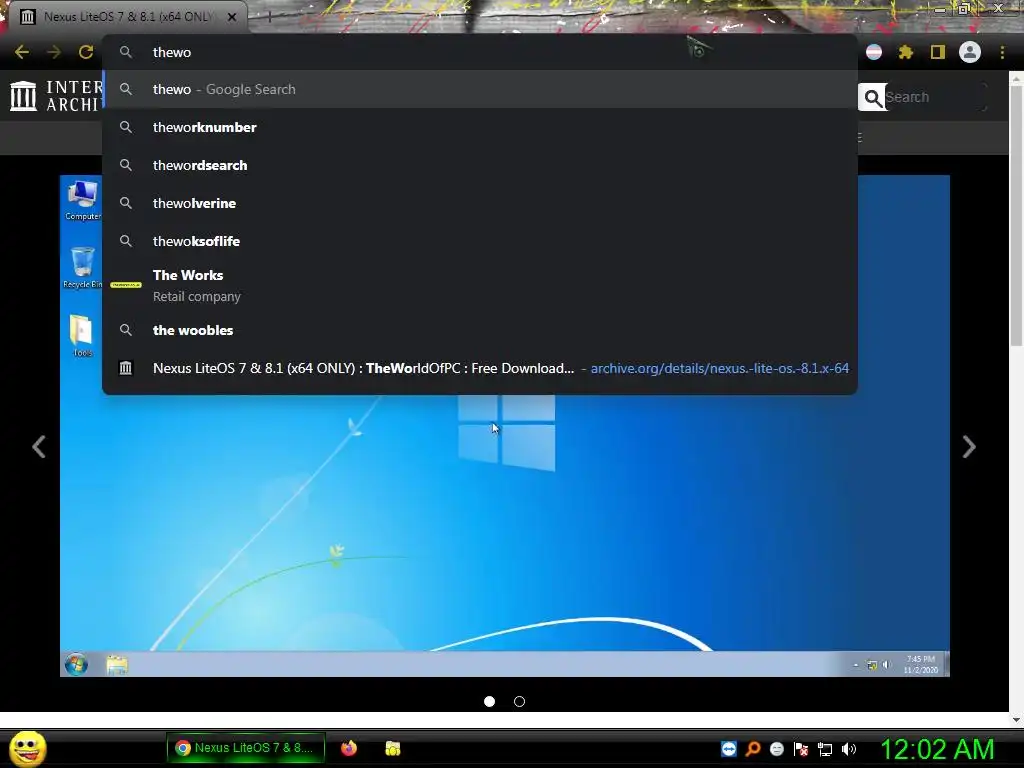Open the smiley-face Start button
The image size is (1024, 768).
(x=27, y=748)
